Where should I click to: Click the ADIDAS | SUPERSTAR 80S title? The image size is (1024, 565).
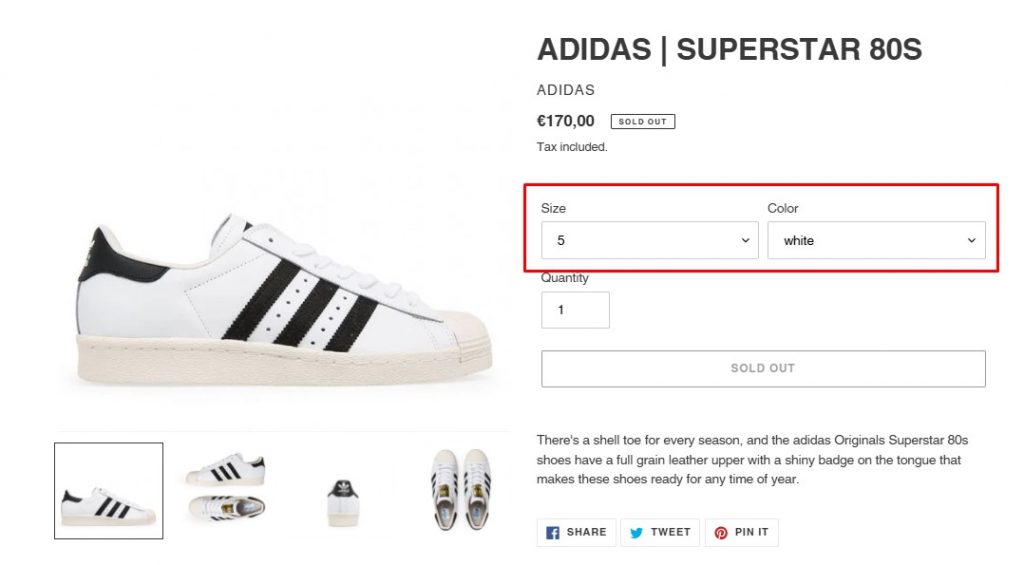(729, 50)
